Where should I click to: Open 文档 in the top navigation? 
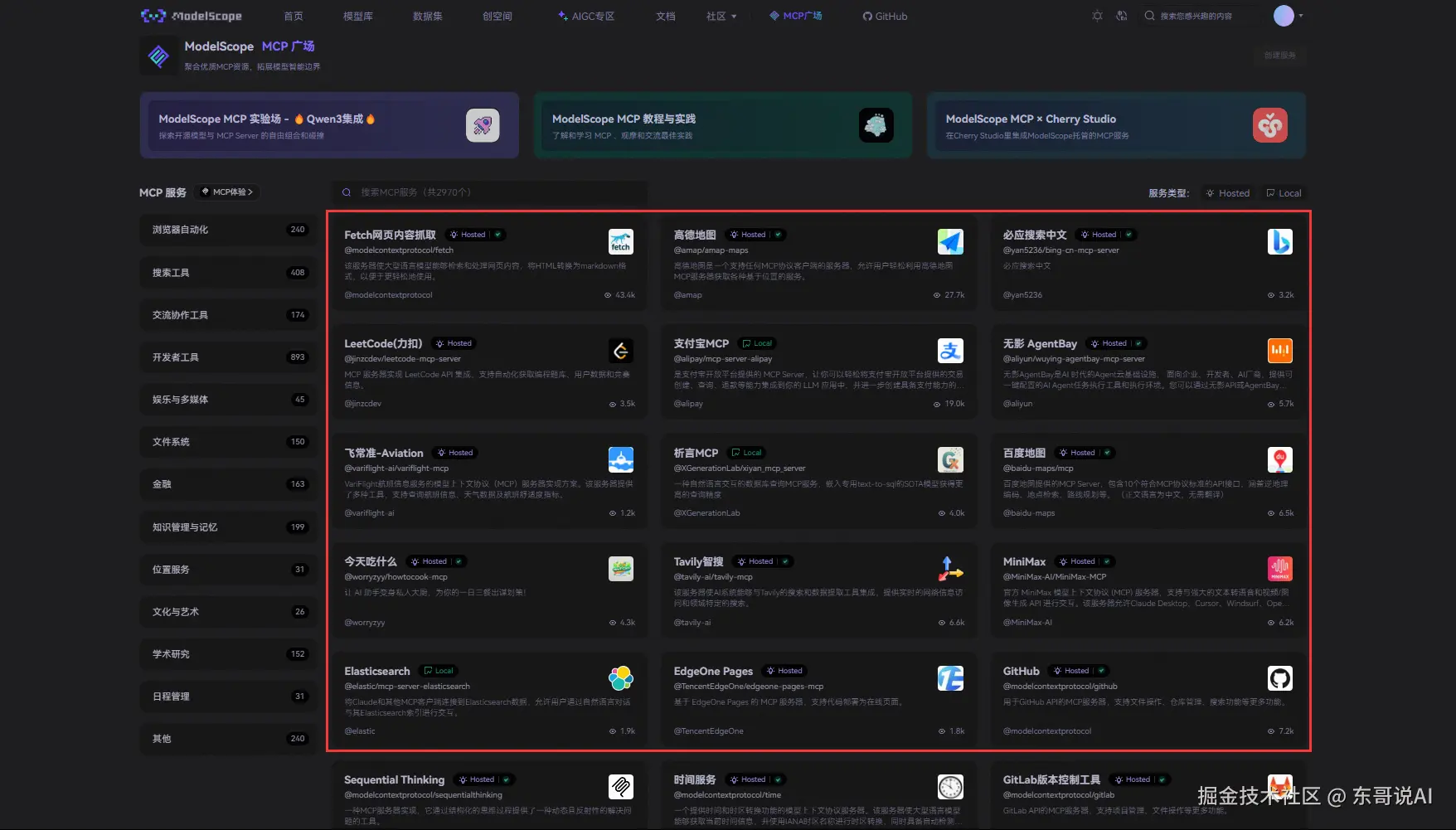click(x=666, y=16)
